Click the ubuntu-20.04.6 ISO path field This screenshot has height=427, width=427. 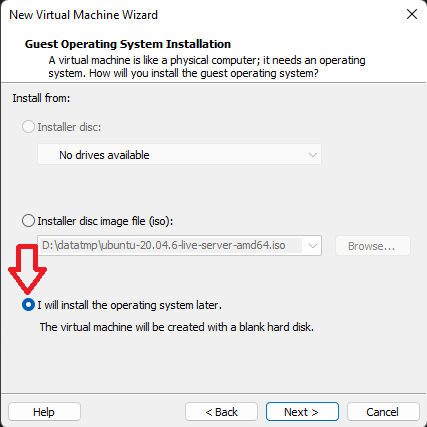coord(171,246)
